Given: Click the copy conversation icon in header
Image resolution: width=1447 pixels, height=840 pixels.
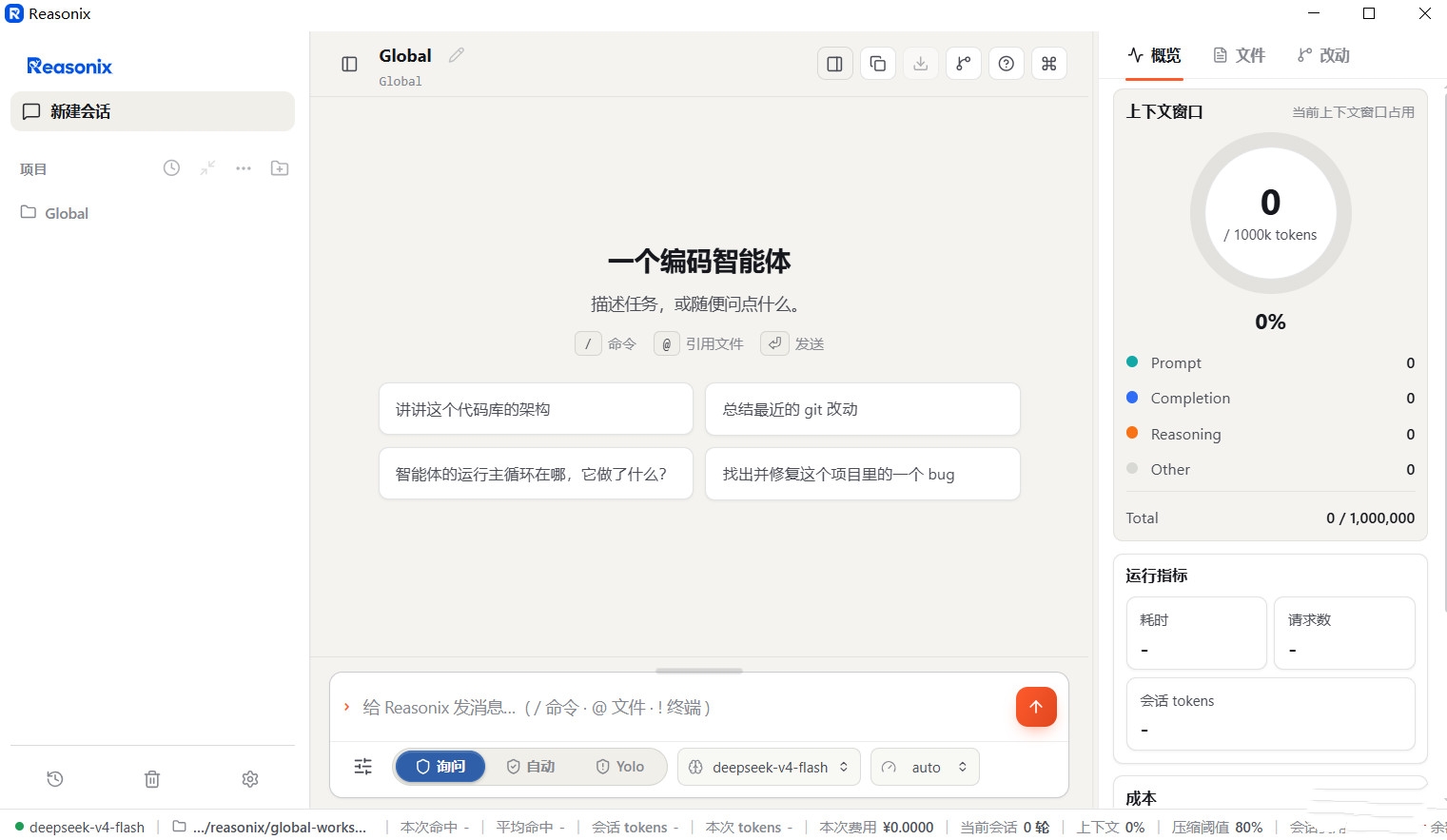Looking at the screenshot, I should click(878, 64).
